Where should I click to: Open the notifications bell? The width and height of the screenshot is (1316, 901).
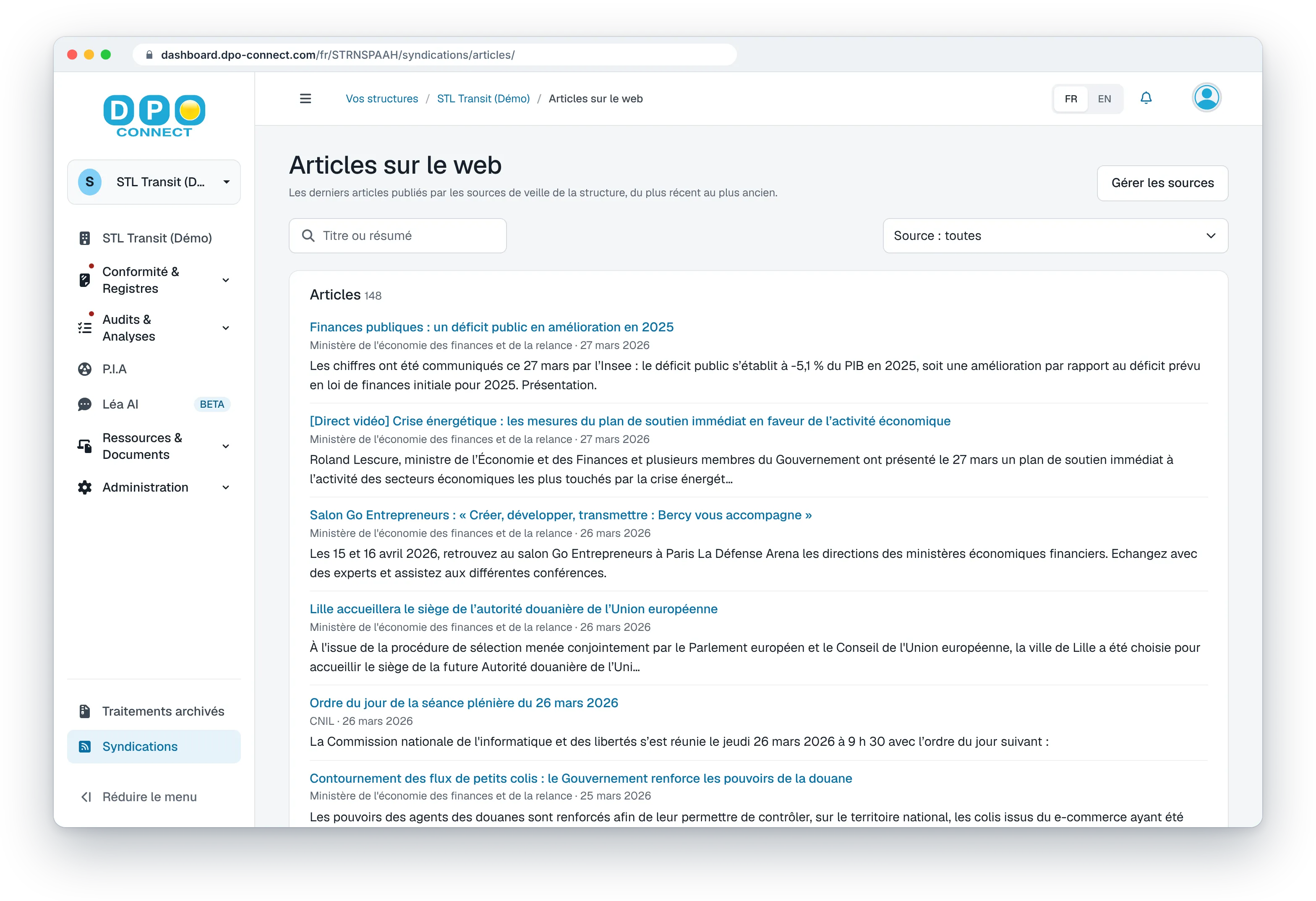tap(1146, 99)
